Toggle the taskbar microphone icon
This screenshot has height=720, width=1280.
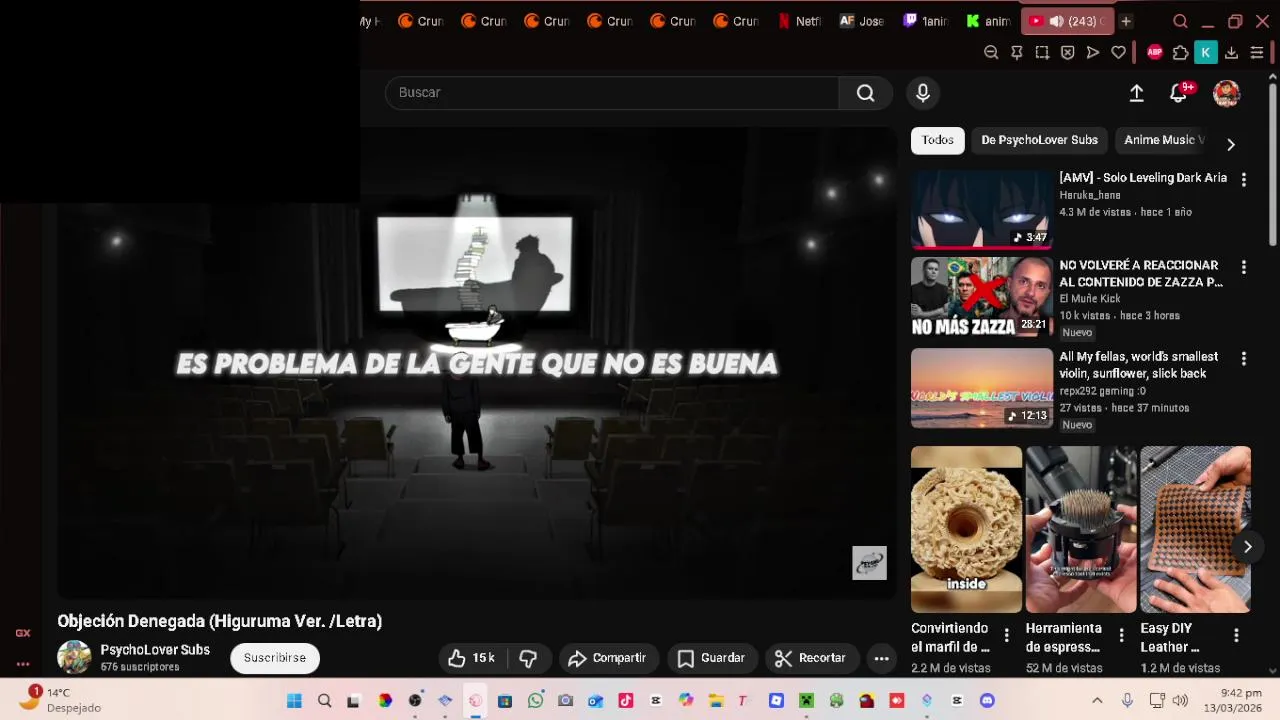[1127, 701]
